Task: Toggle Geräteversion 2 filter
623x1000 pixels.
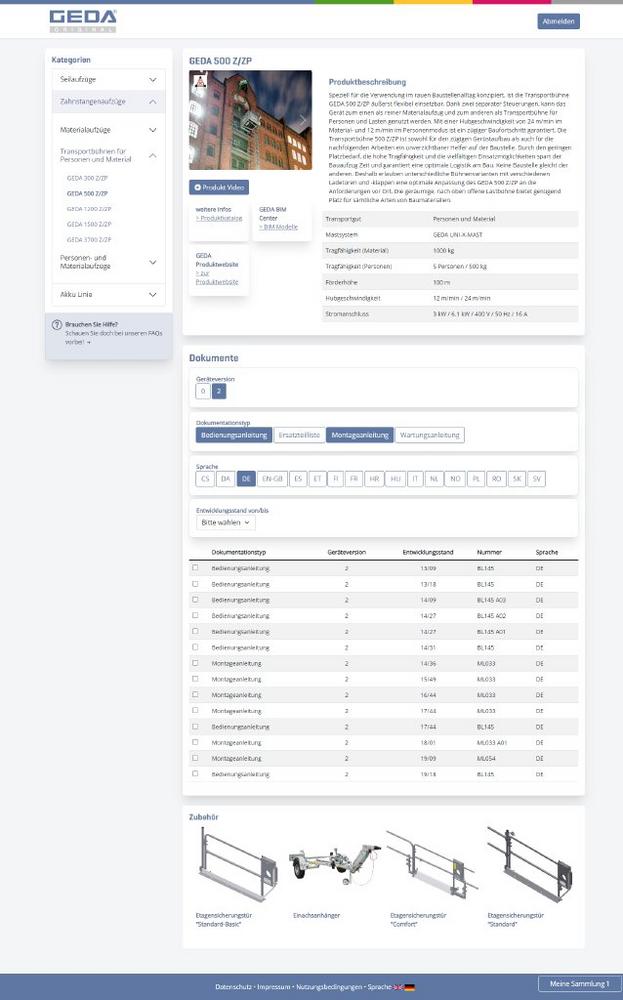Action: 219,391
